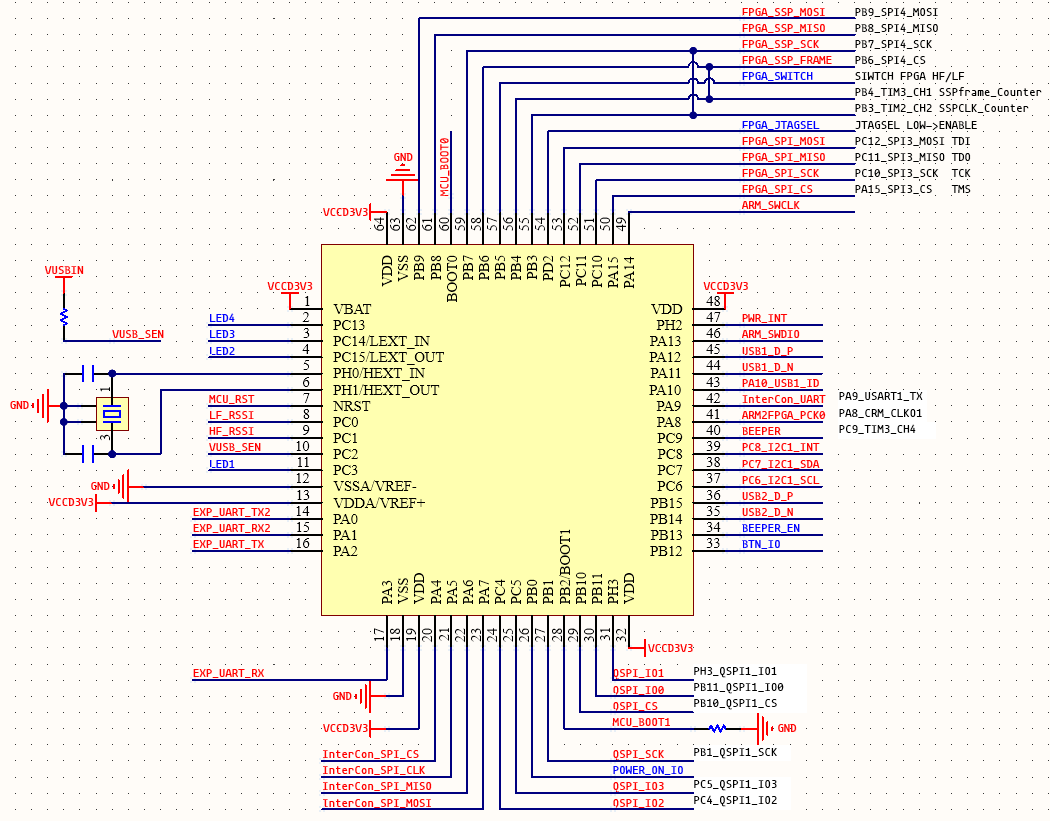Select the PC7_I2C1_SDA net label
Viewport: 1050px width, 821px height.
(780, 464)
